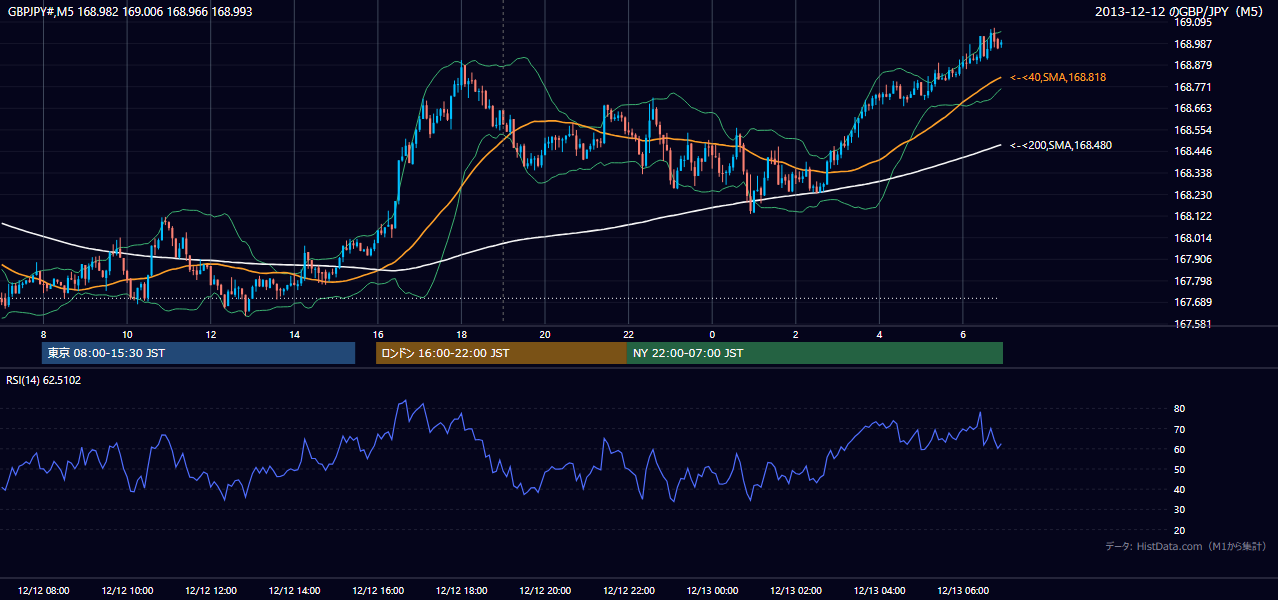Click the 12/12 12:00 time axis label
This screenshot has height=600, width=1278.
coord(211,591)
